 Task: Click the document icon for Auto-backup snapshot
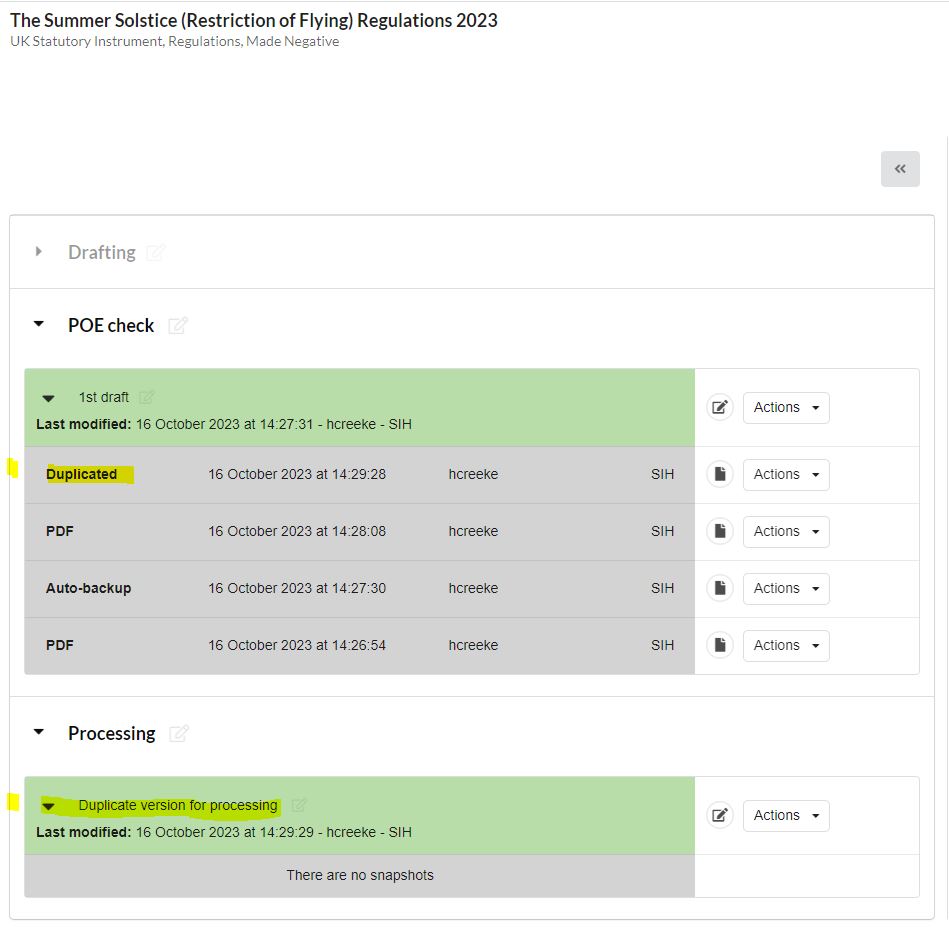point(720,589)
